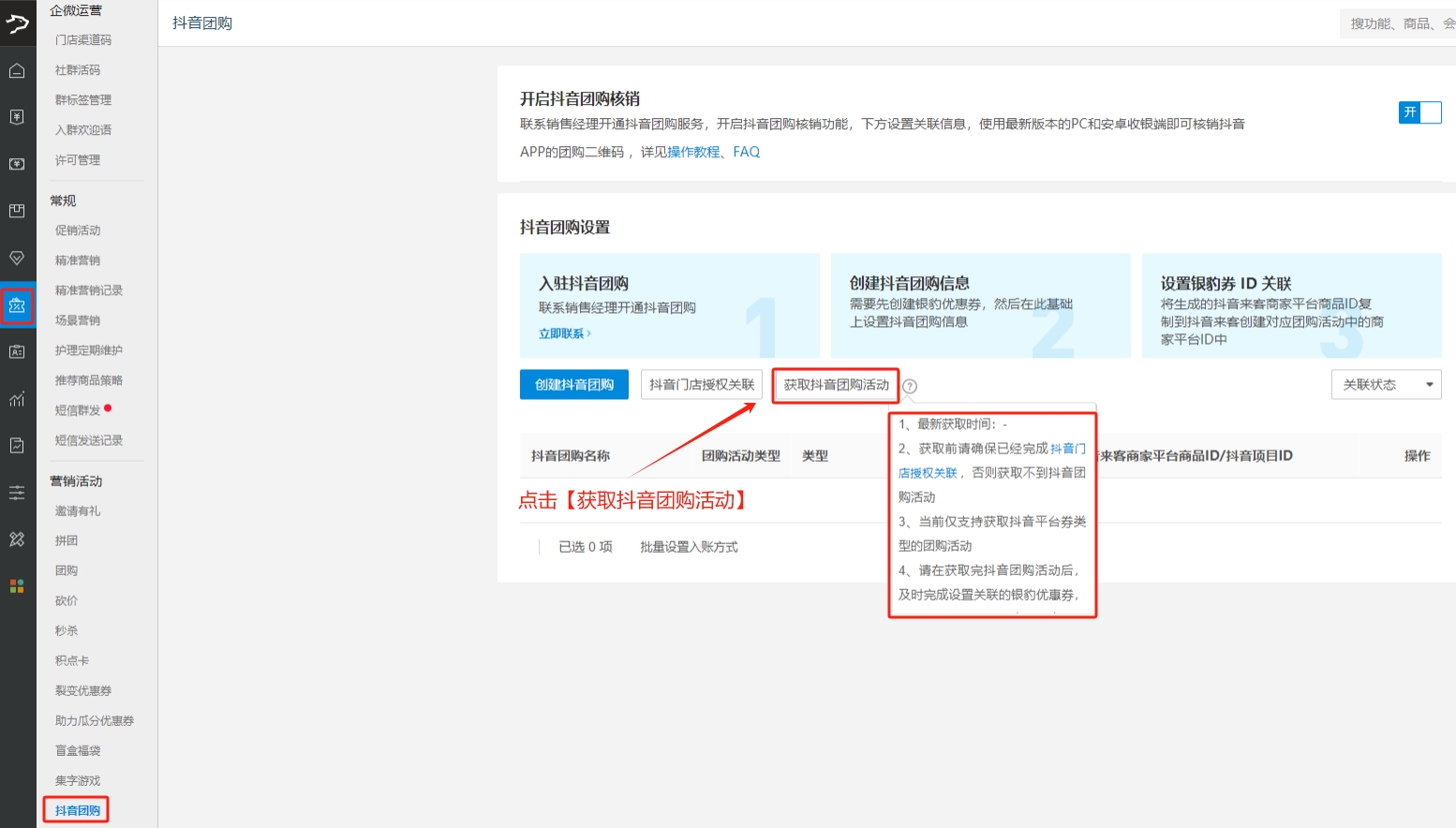Open 入群欢迎语 menu item

(83, 130)
